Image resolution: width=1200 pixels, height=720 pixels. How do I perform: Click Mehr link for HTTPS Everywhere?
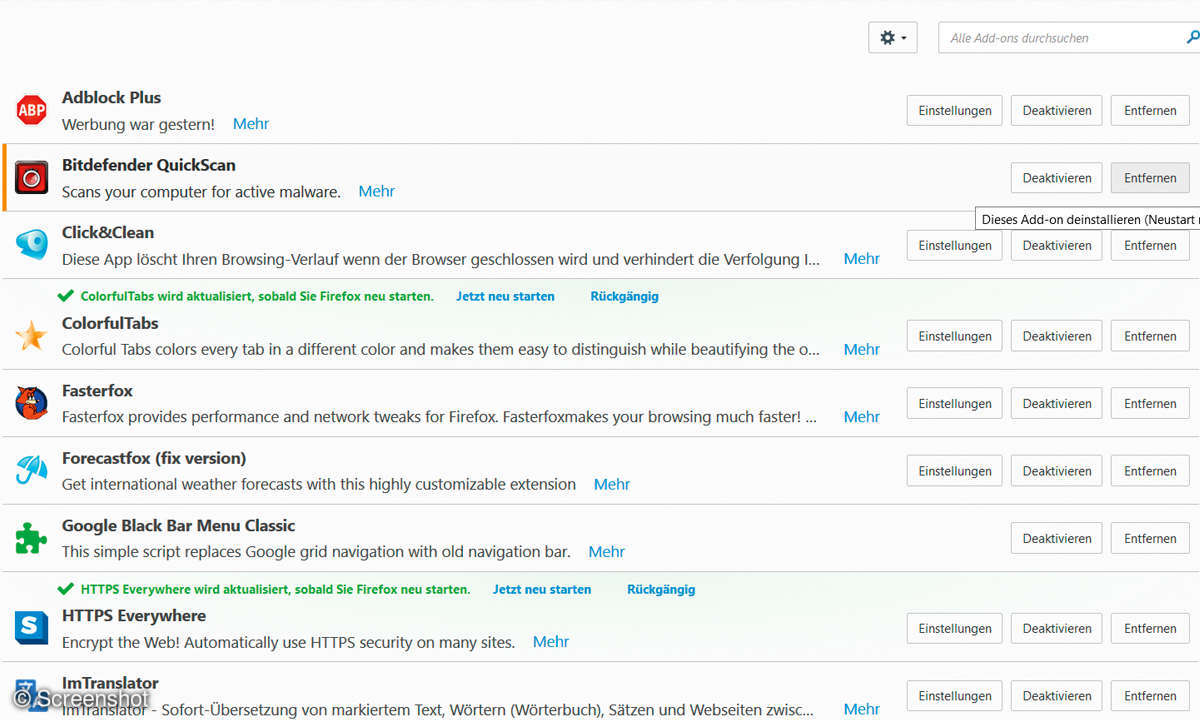tap(551, 641)
